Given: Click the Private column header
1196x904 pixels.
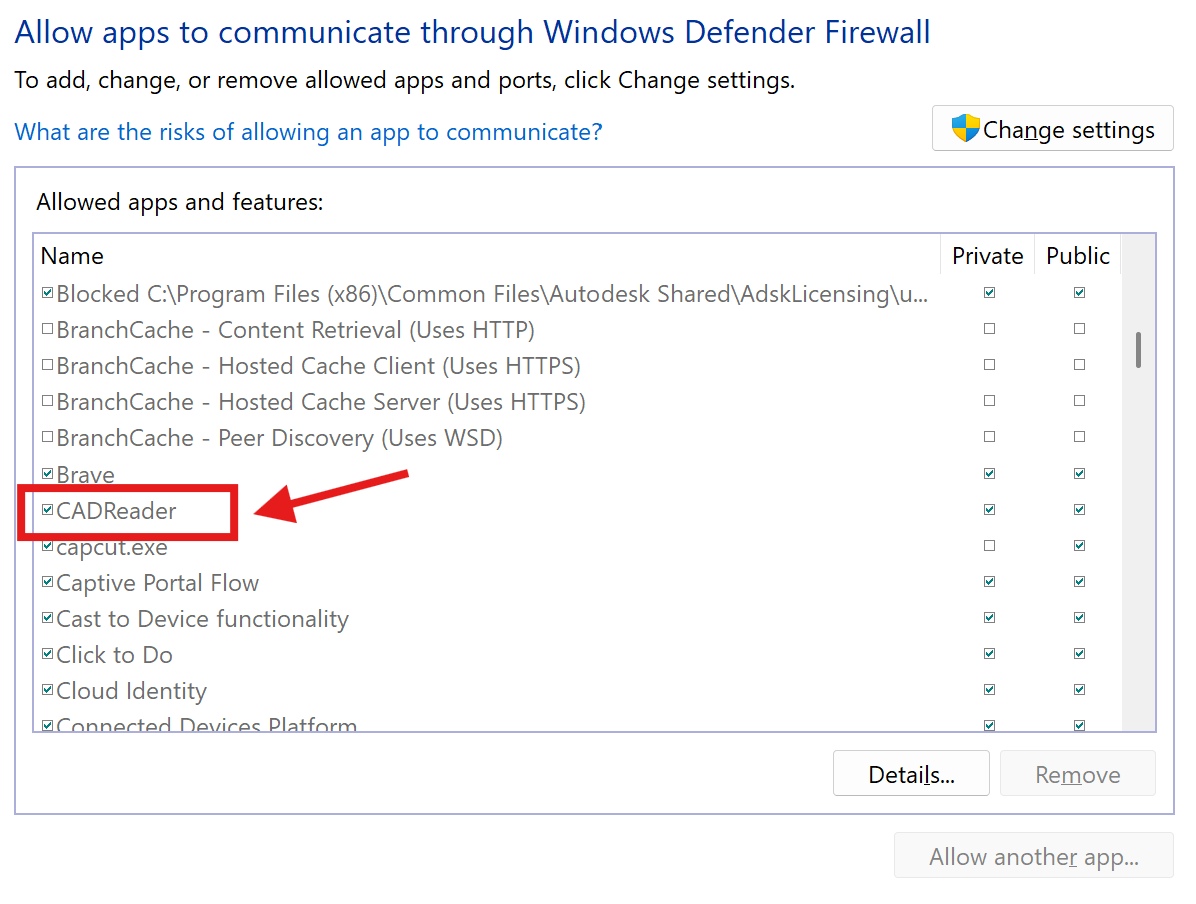Looking at the screenshot, I should [x=987, y=256].
